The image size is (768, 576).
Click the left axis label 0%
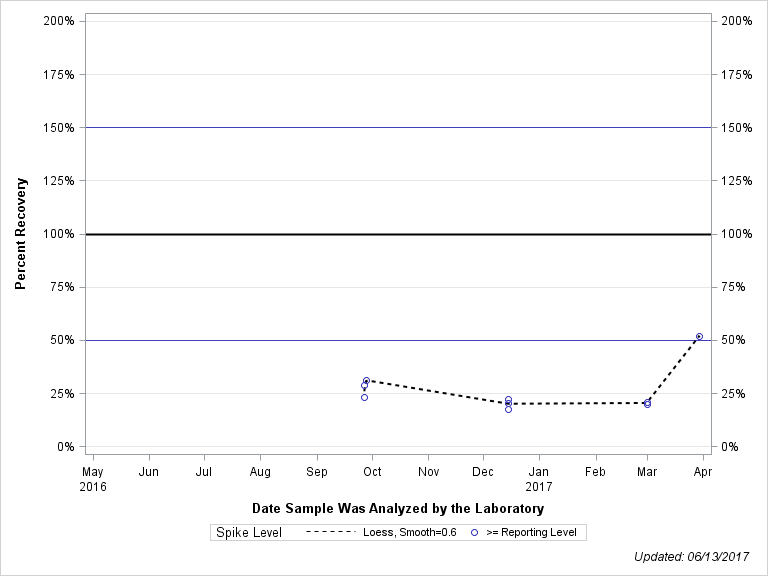[x=66, y=447]
